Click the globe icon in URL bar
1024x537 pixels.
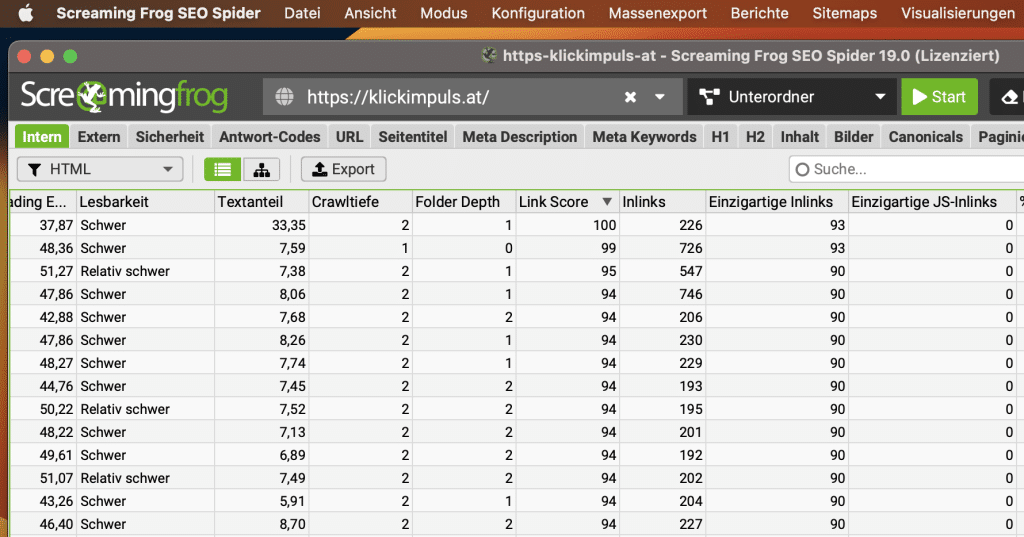[x=284, y=97]
